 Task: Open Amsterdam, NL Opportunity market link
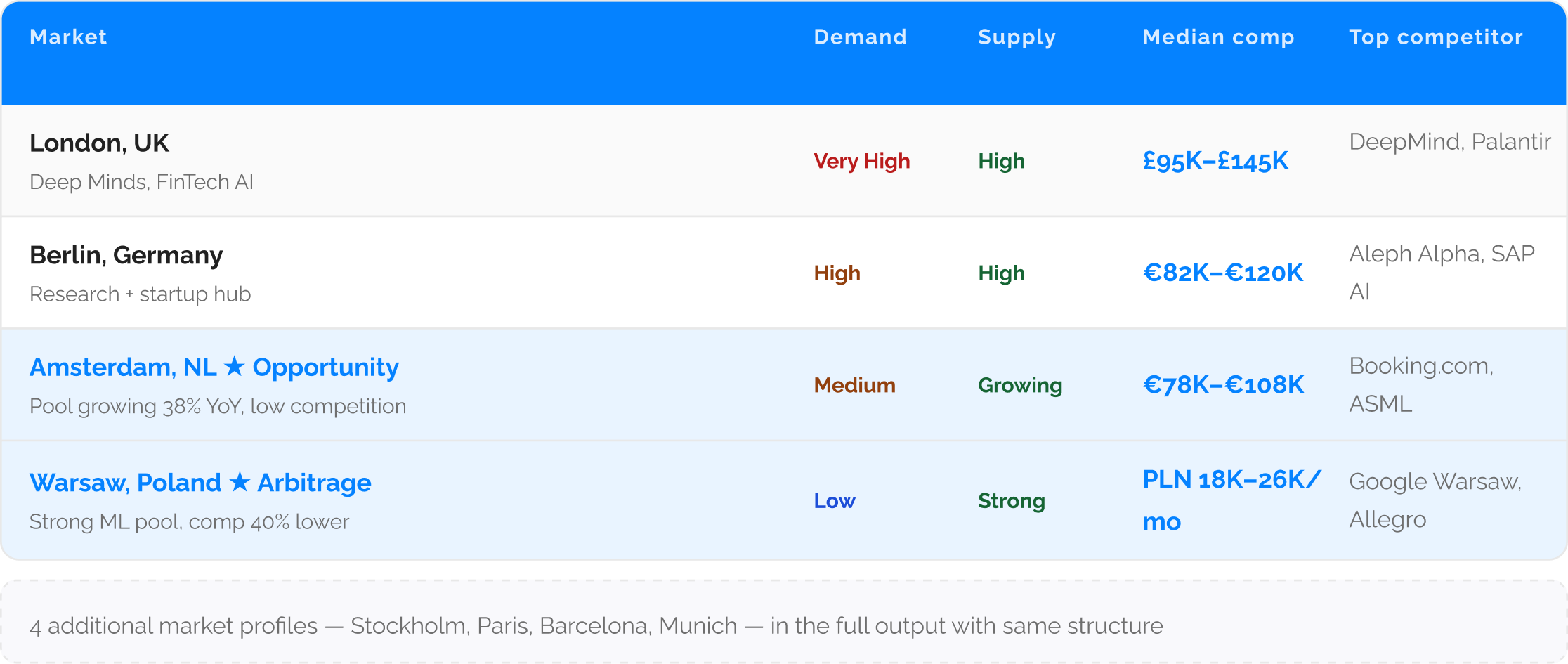(x=214, y=367)
